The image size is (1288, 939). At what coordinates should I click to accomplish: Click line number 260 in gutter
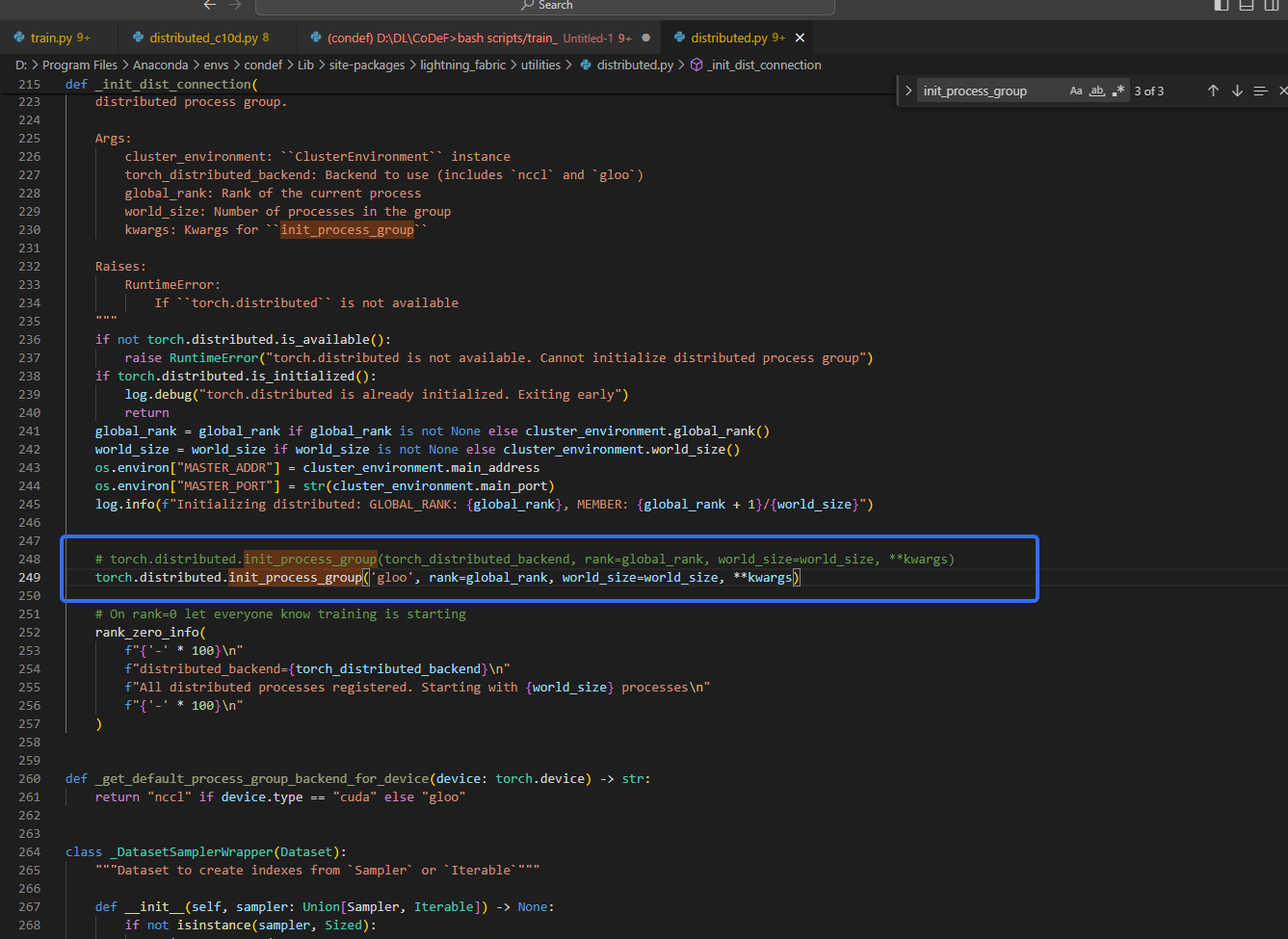pyautogui.click(x=30, y=778)
